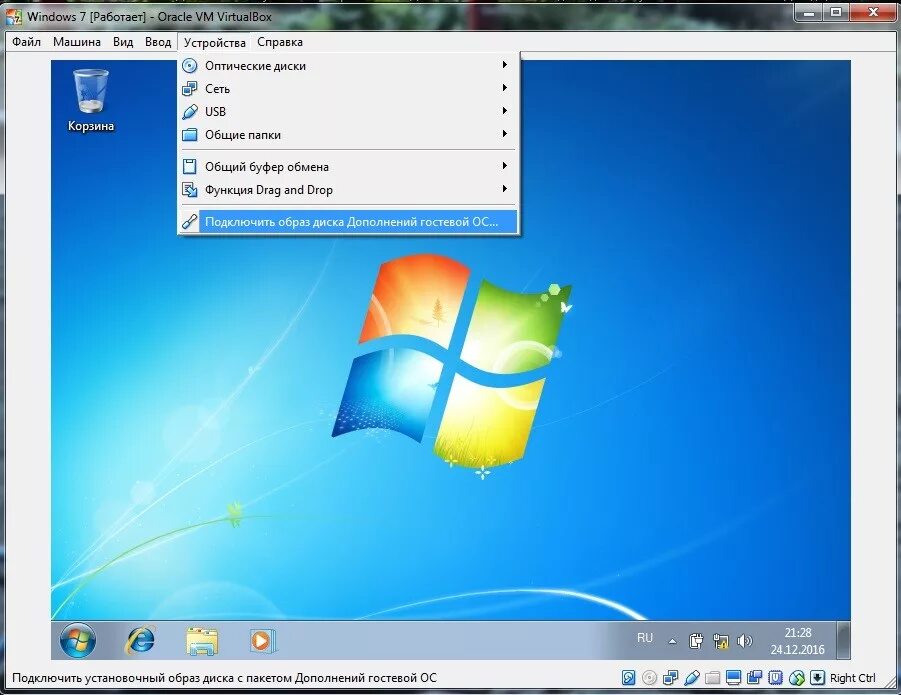
Task: Expand Общий буфер обмена submenu
Action: [349, 167]
